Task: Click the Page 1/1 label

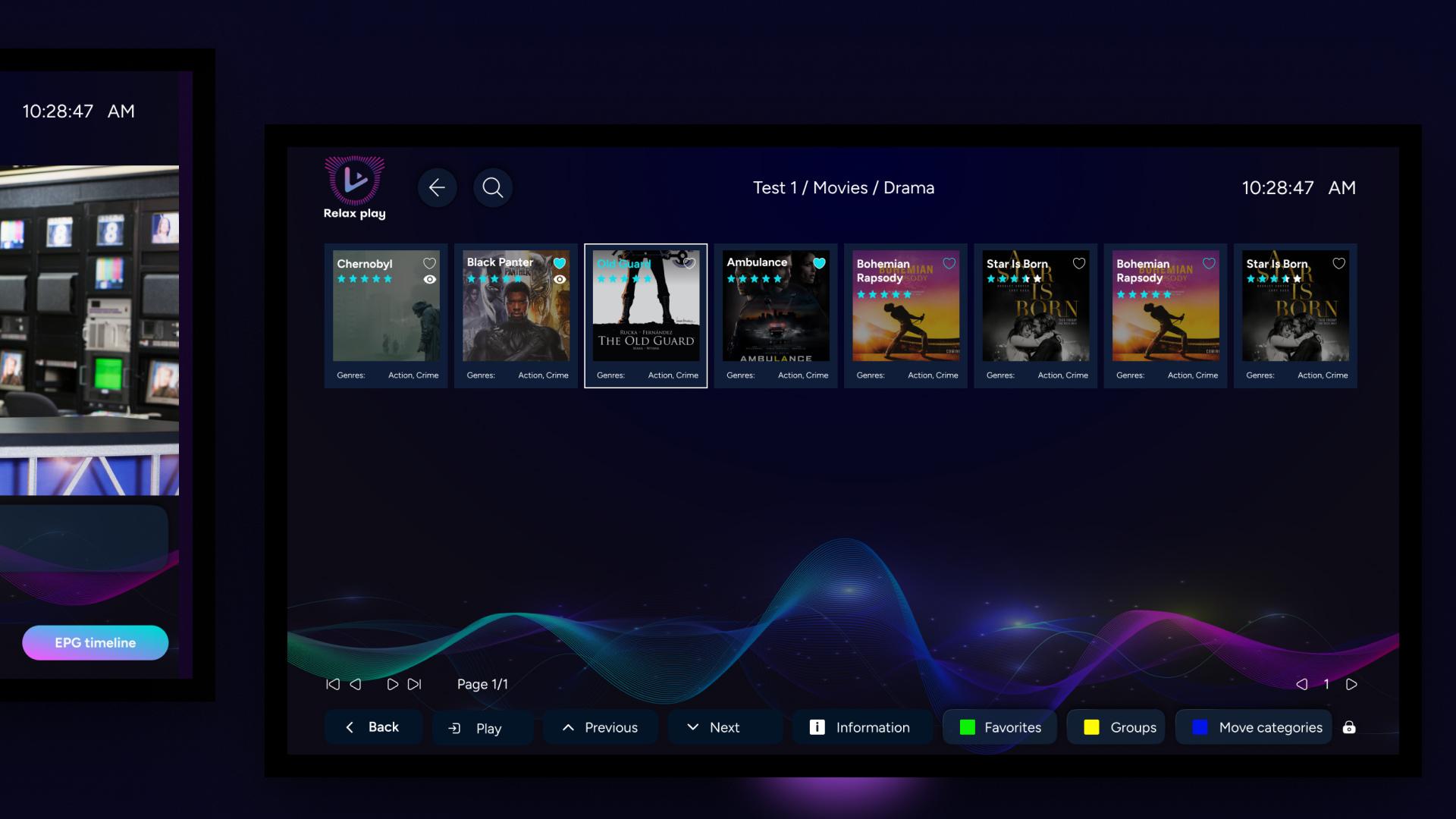Action: click(x=482, y=684)
